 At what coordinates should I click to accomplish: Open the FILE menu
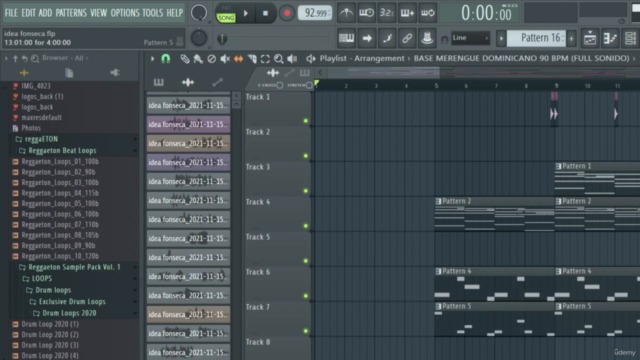[x=11, y=13]
